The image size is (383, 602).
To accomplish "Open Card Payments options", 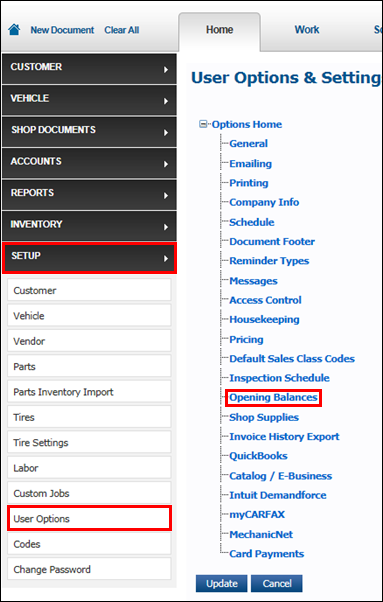I will pyautogui.click(x=266, y=554).
